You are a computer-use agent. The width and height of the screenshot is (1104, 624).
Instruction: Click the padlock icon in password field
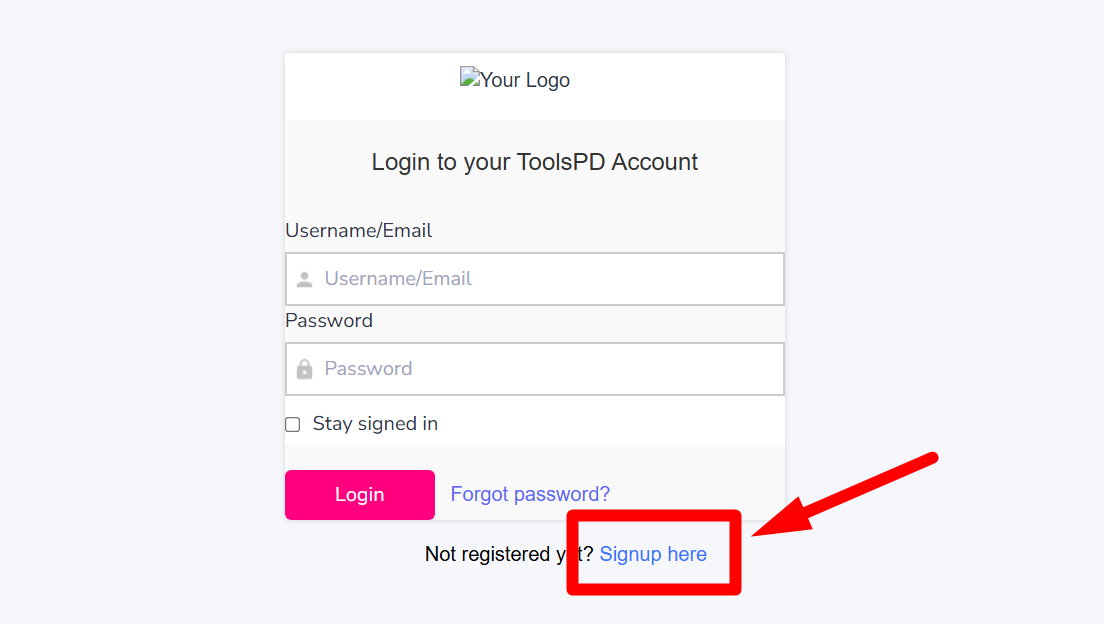click(x=305, y=369)
